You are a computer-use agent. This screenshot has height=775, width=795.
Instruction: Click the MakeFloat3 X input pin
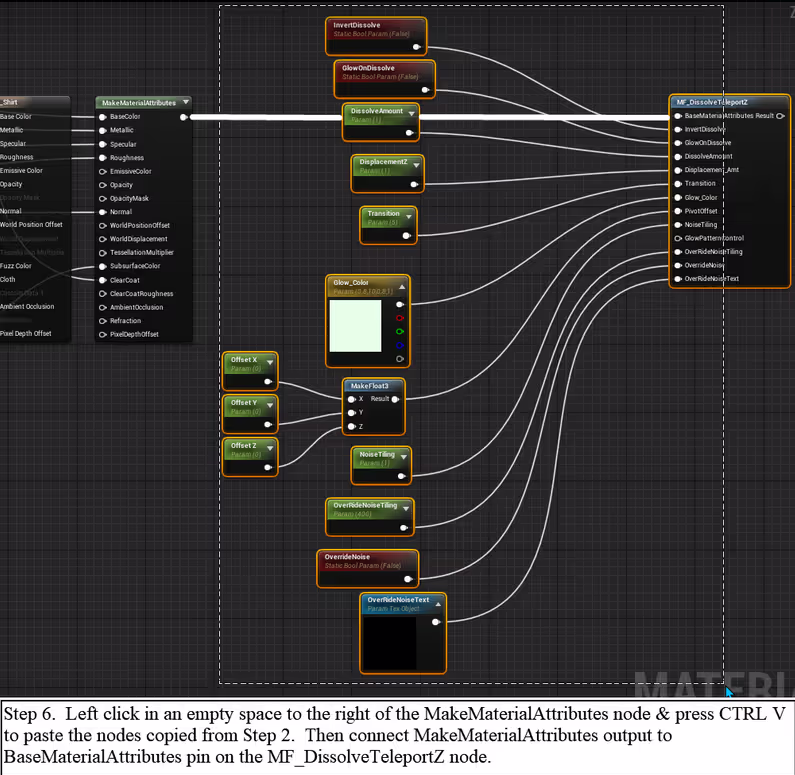pyautogui.click(x=351, y=399)
